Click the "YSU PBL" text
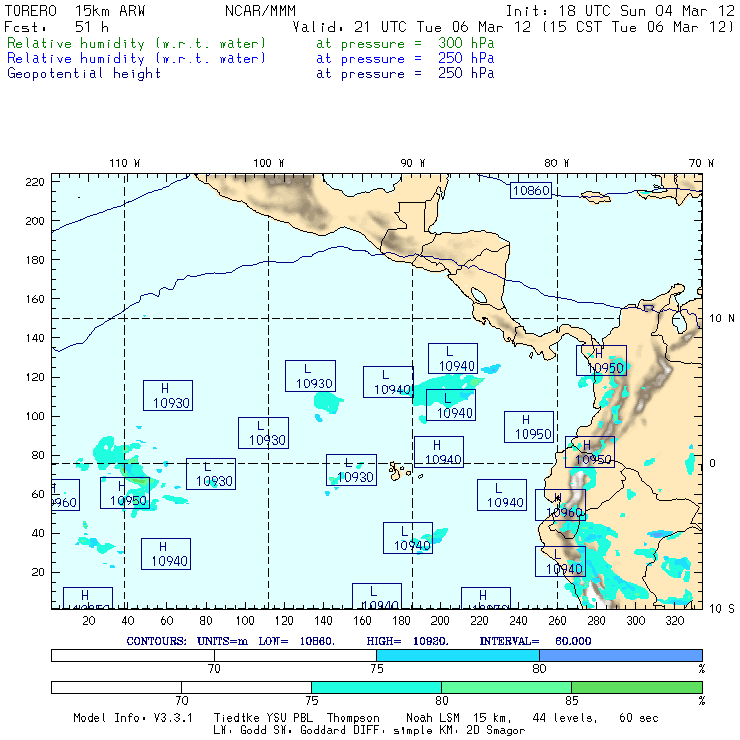The width and height of the screenshot is (740, 740). pyautogui.click(x=290, y=718)
